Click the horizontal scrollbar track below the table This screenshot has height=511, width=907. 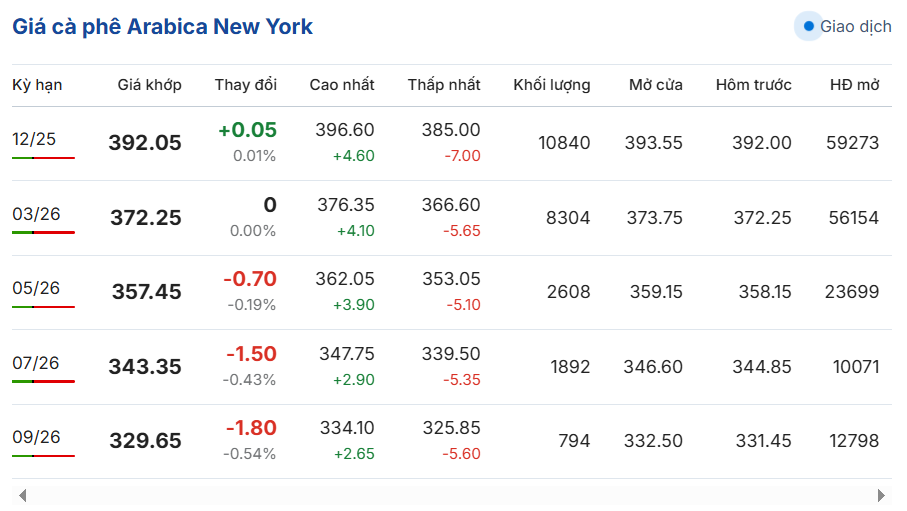(x=450, y=495)
